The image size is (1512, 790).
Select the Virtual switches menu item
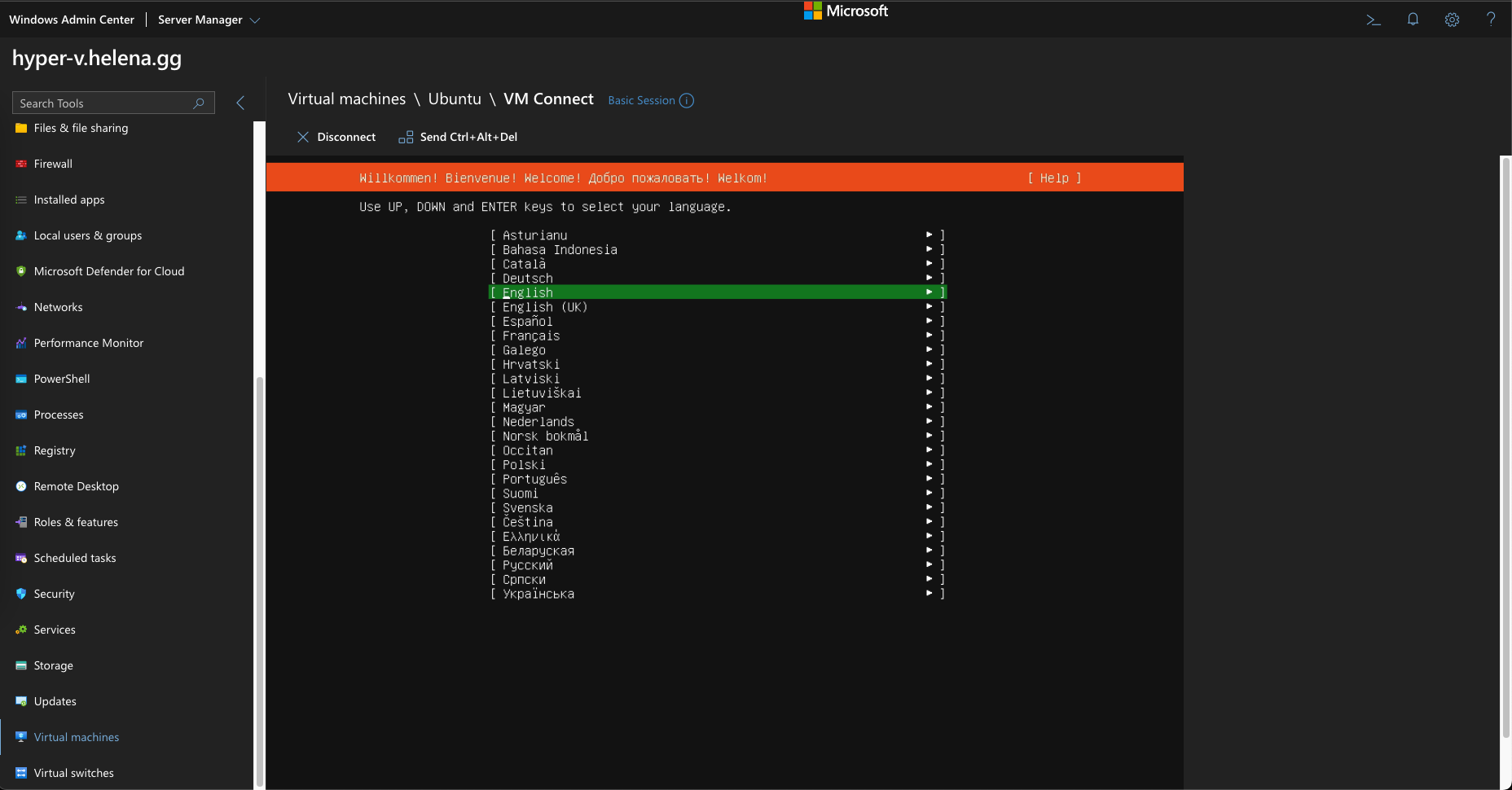click(x=73, y=773)
